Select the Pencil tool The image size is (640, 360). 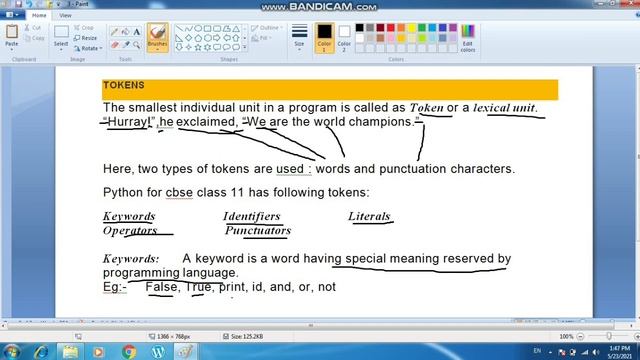(115, 31)
